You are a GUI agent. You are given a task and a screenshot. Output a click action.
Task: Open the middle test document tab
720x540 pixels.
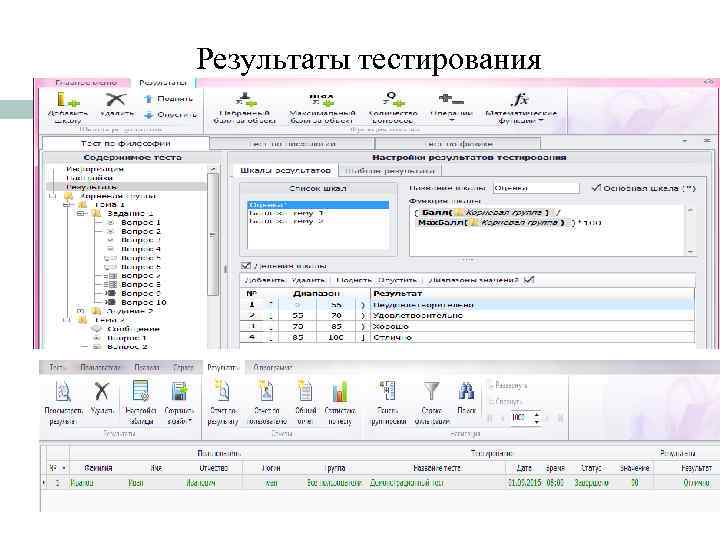pos(292,144)
